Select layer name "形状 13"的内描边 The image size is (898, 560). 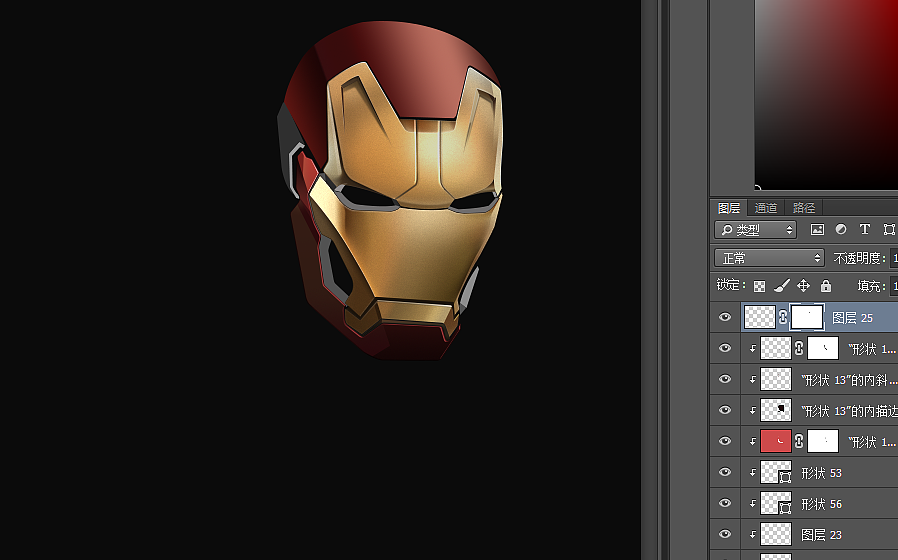click(849, 411)
